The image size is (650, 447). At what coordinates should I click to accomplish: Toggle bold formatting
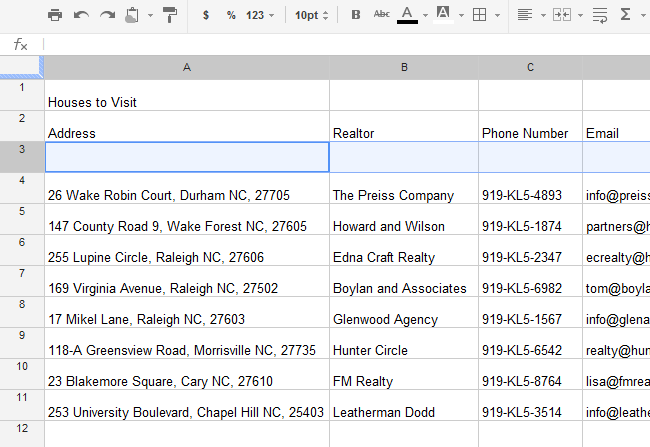[x=356, y=15]
